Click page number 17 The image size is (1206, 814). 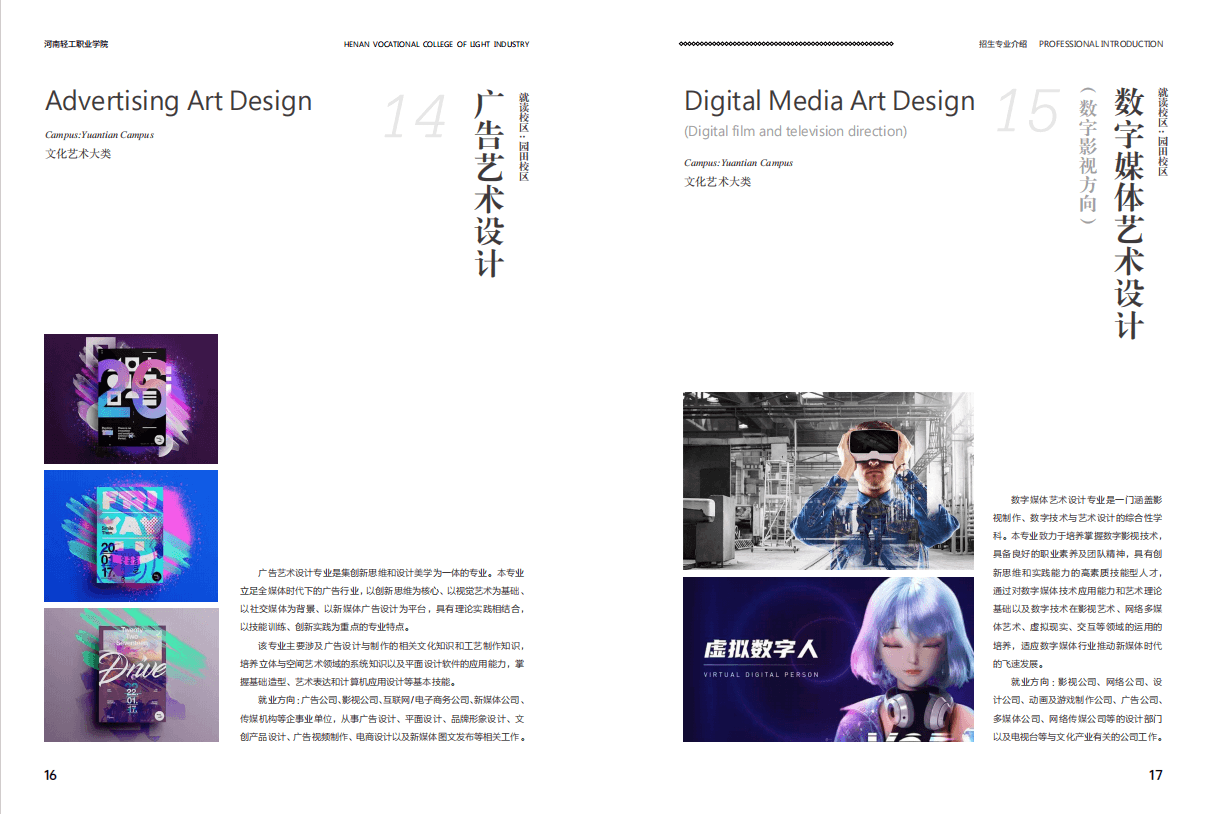pyautogui.click(x=1155, y=775)
